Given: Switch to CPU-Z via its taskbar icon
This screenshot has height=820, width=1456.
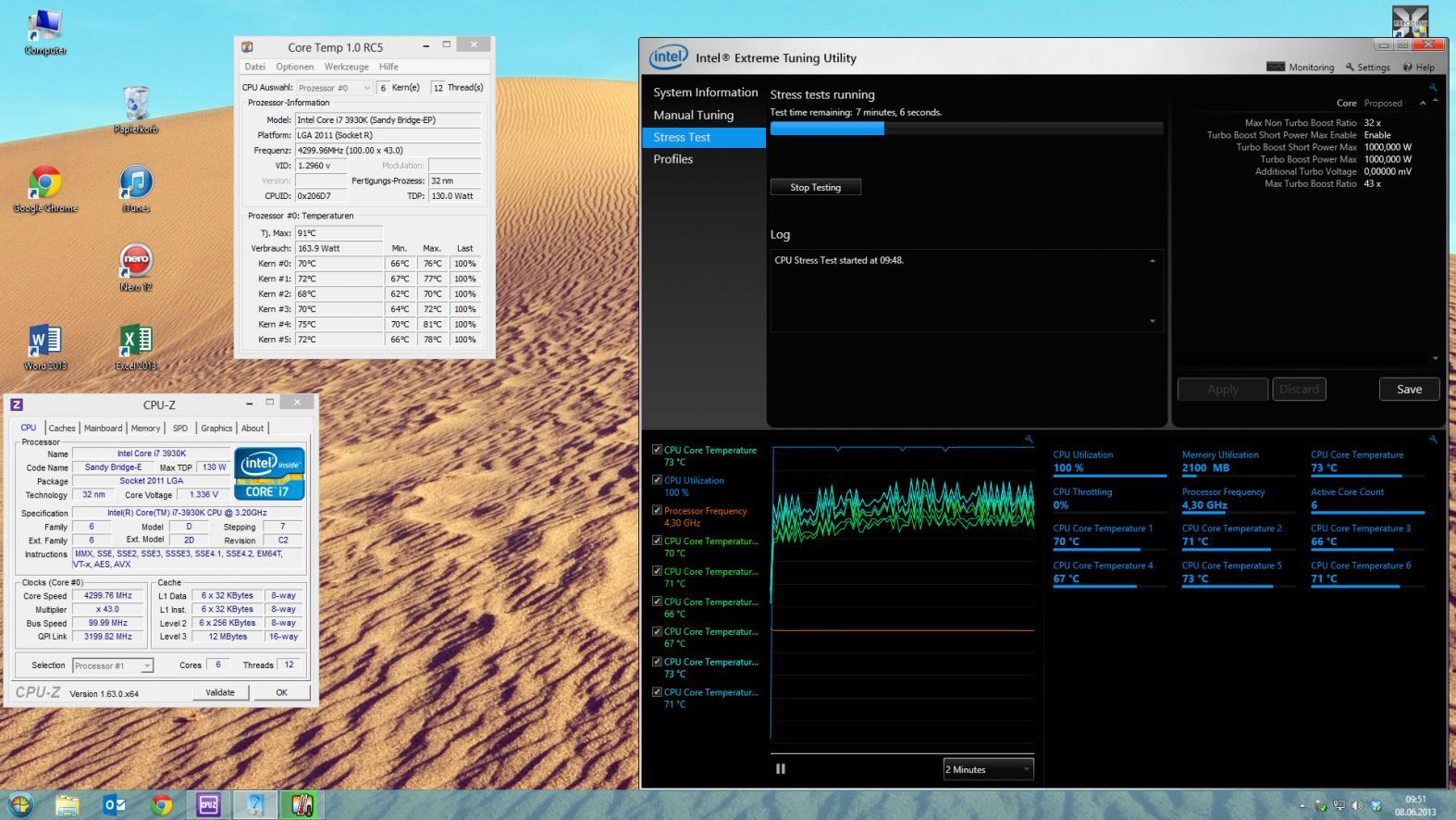Looking at the screenshot, I should coord(209,804).
